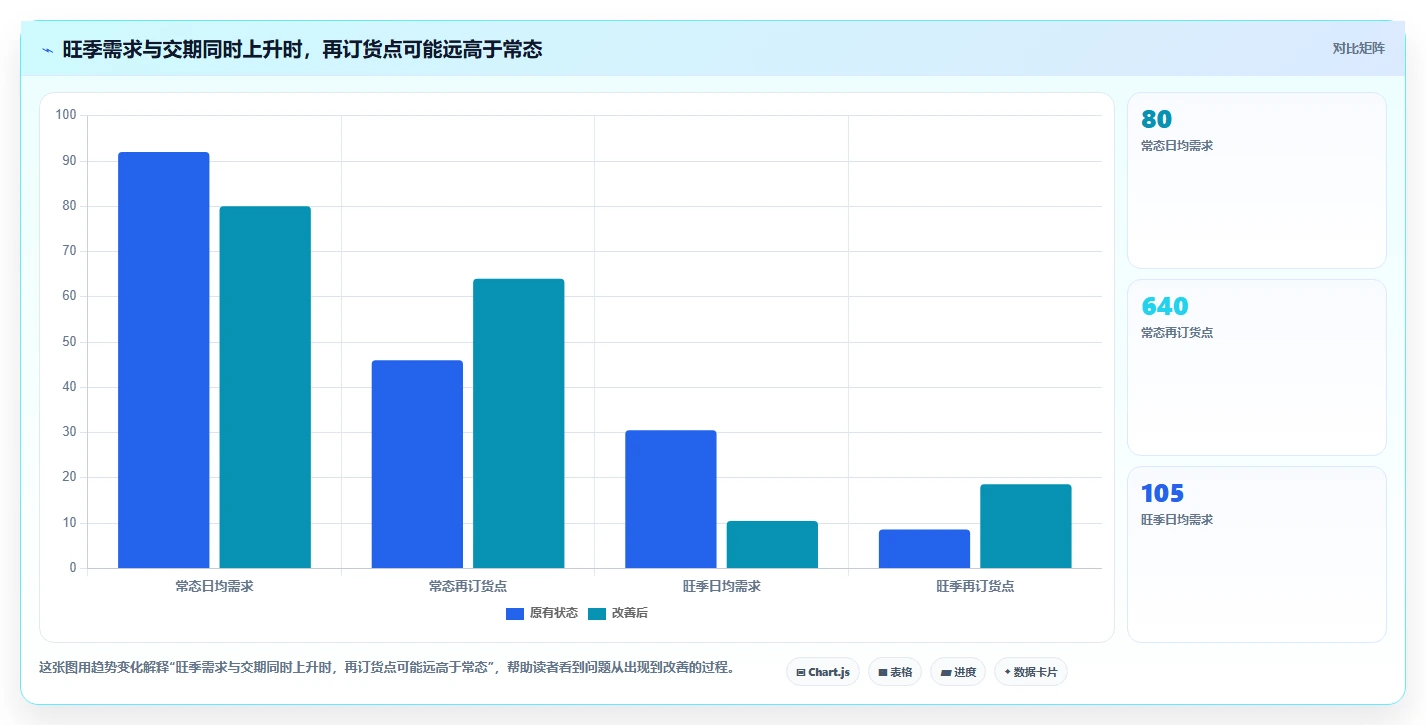The height and width of the screenshot is (725, 1426).
Task: Click the teal 常态再订货点 bar
Action: point(519,423)
